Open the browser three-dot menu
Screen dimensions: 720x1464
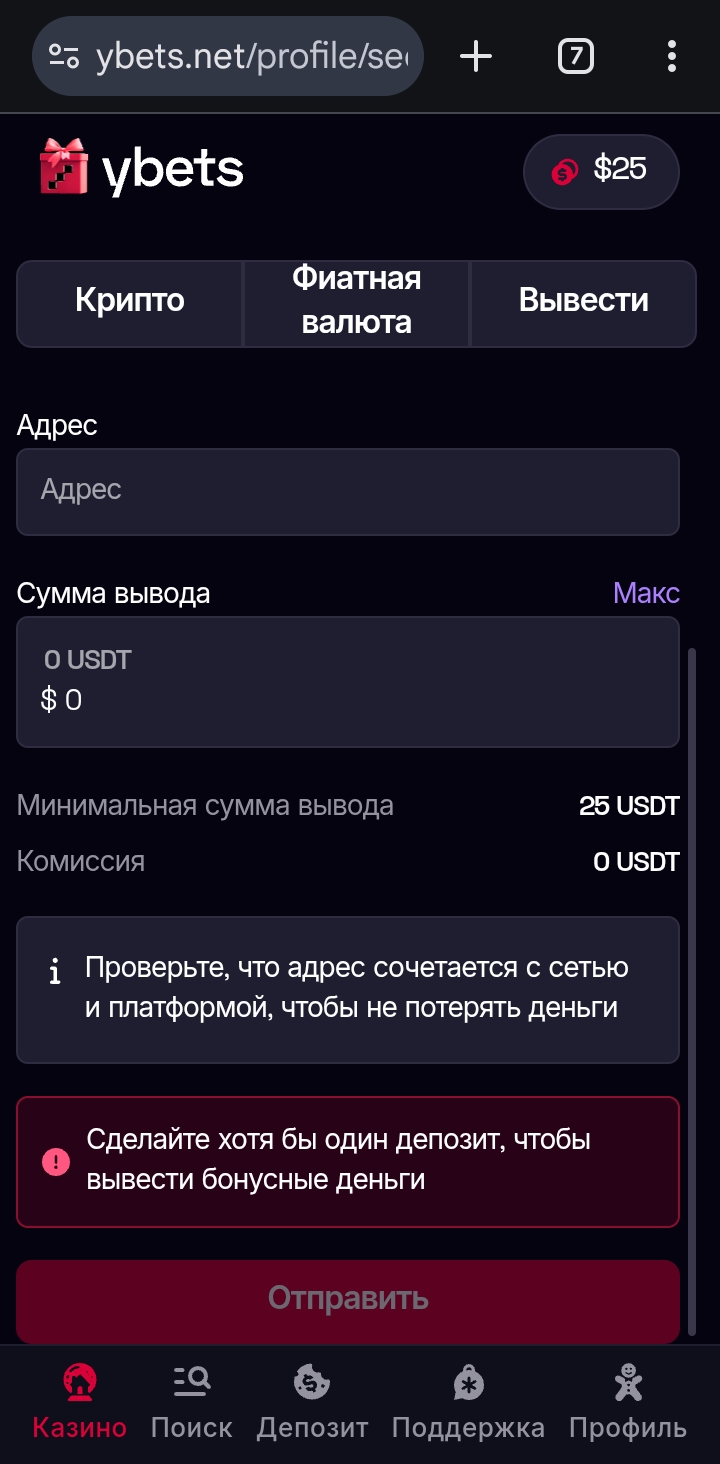click(672, 57)
